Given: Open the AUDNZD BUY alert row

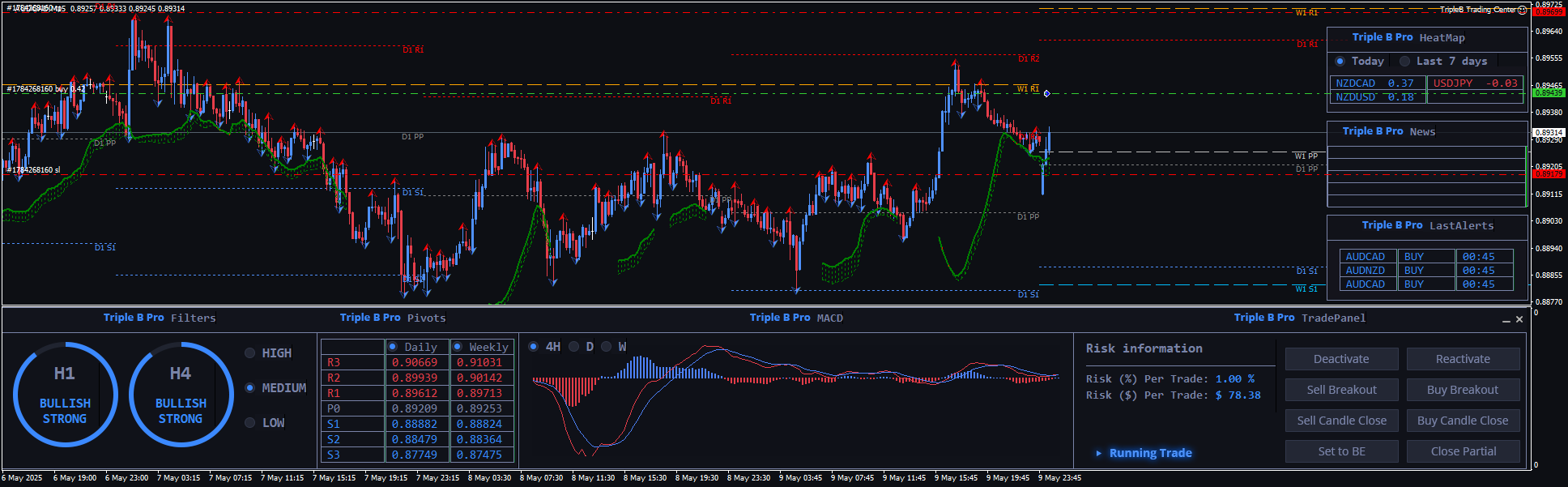Looking at the screenshot, I should click(x=1425, y=271).
